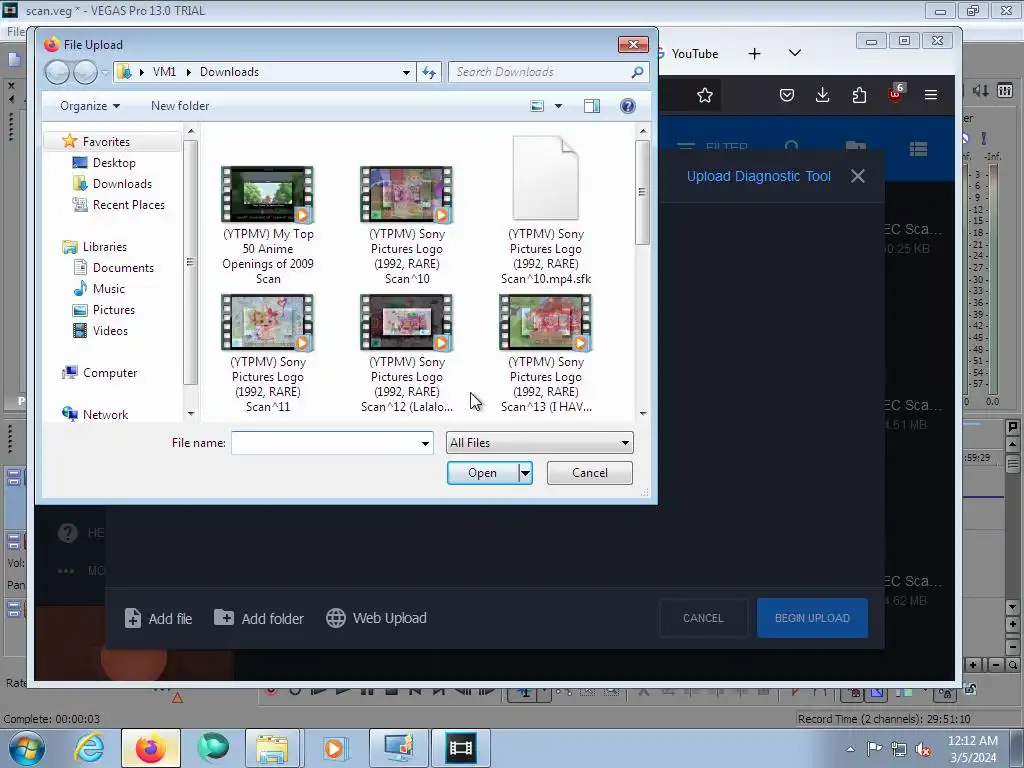This screenshot has height=768, width=1024.
Task: Open the Firefox extensions puzzle icon
Action: [859, 95]
